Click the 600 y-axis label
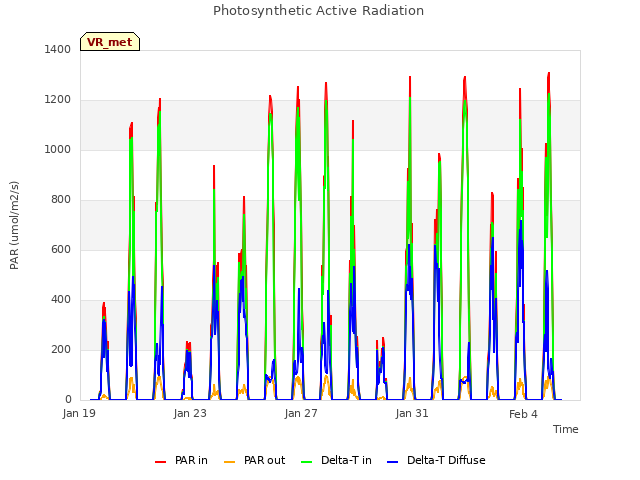This screenshot has width=640, height=480. coord(61,249)
